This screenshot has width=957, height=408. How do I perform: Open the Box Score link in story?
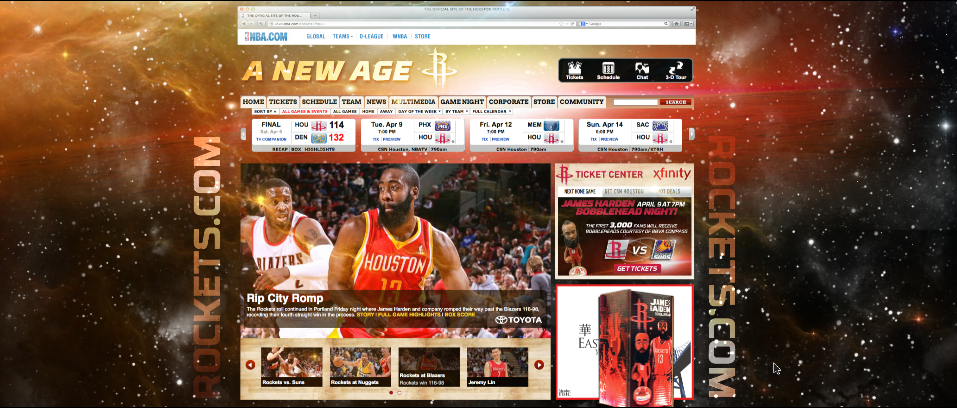point(460,315)
